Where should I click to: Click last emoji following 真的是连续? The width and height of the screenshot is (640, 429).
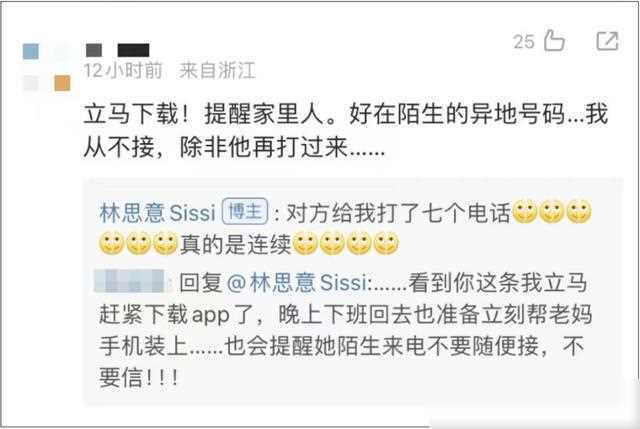[386, 243]
